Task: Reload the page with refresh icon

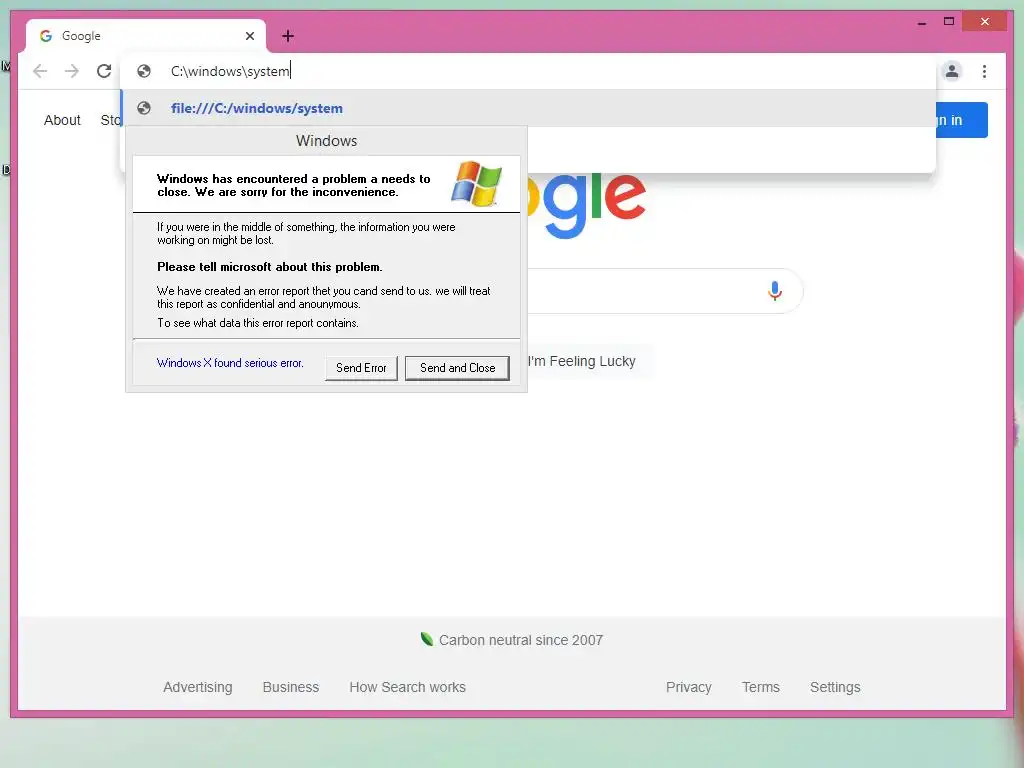Action: (x=104, y=71)
